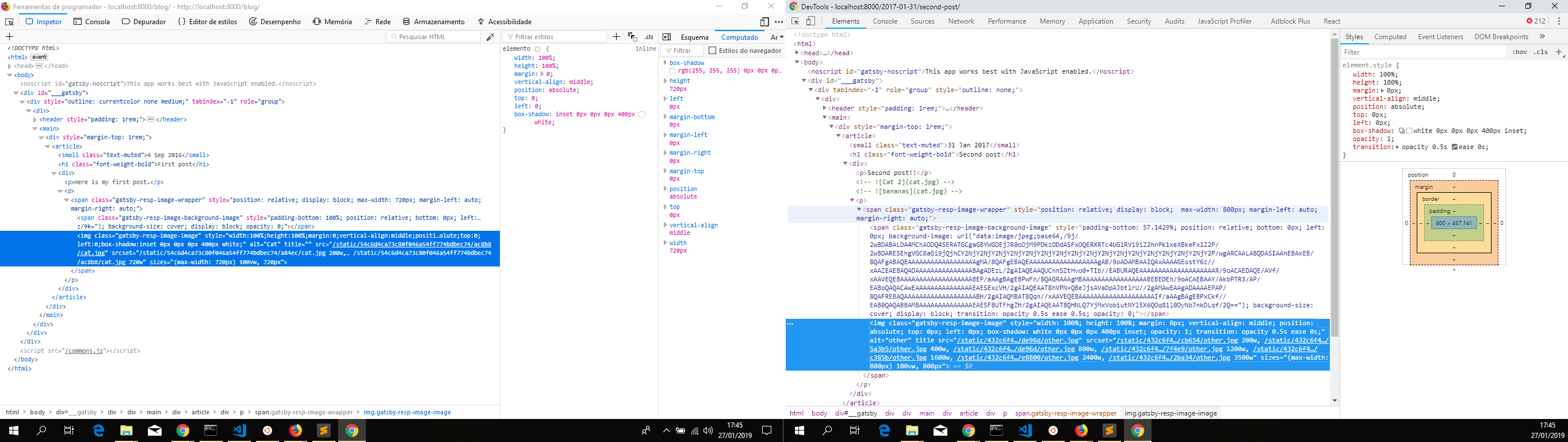Collapse Firefox sidebar pane toggle icon
The width and height of the screenshot is (1568, 442).
click(667, 37)
